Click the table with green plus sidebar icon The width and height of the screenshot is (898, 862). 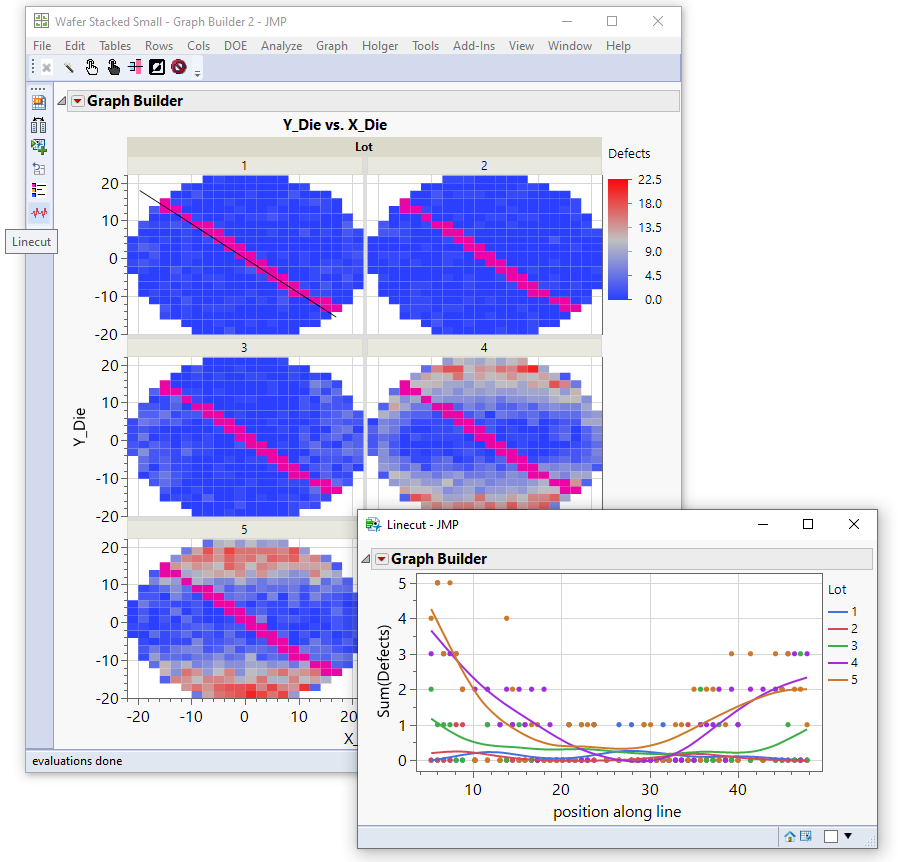[39, 147]
